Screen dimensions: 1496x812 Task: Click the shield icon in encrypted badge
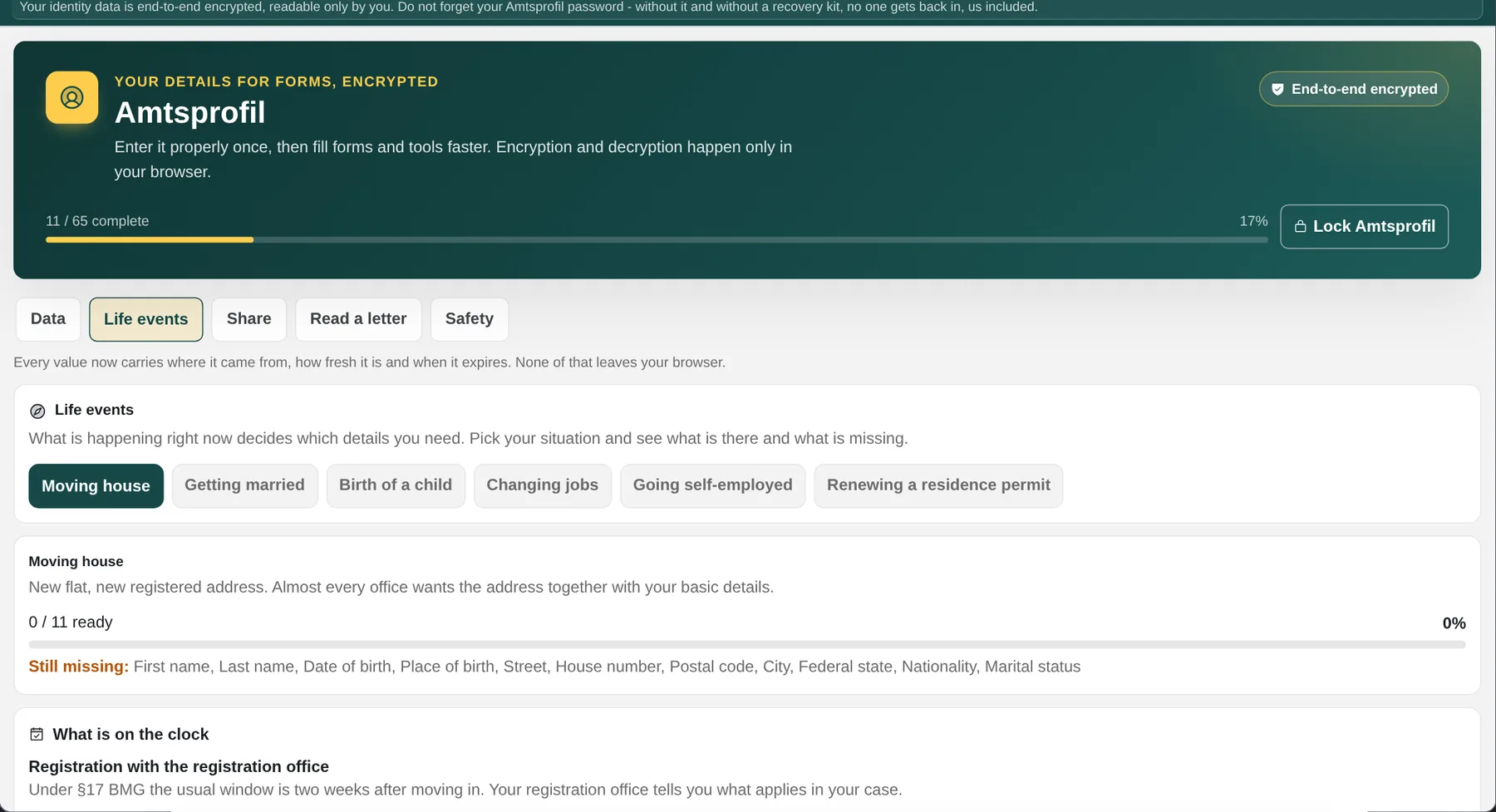(x=1277, y=89)
